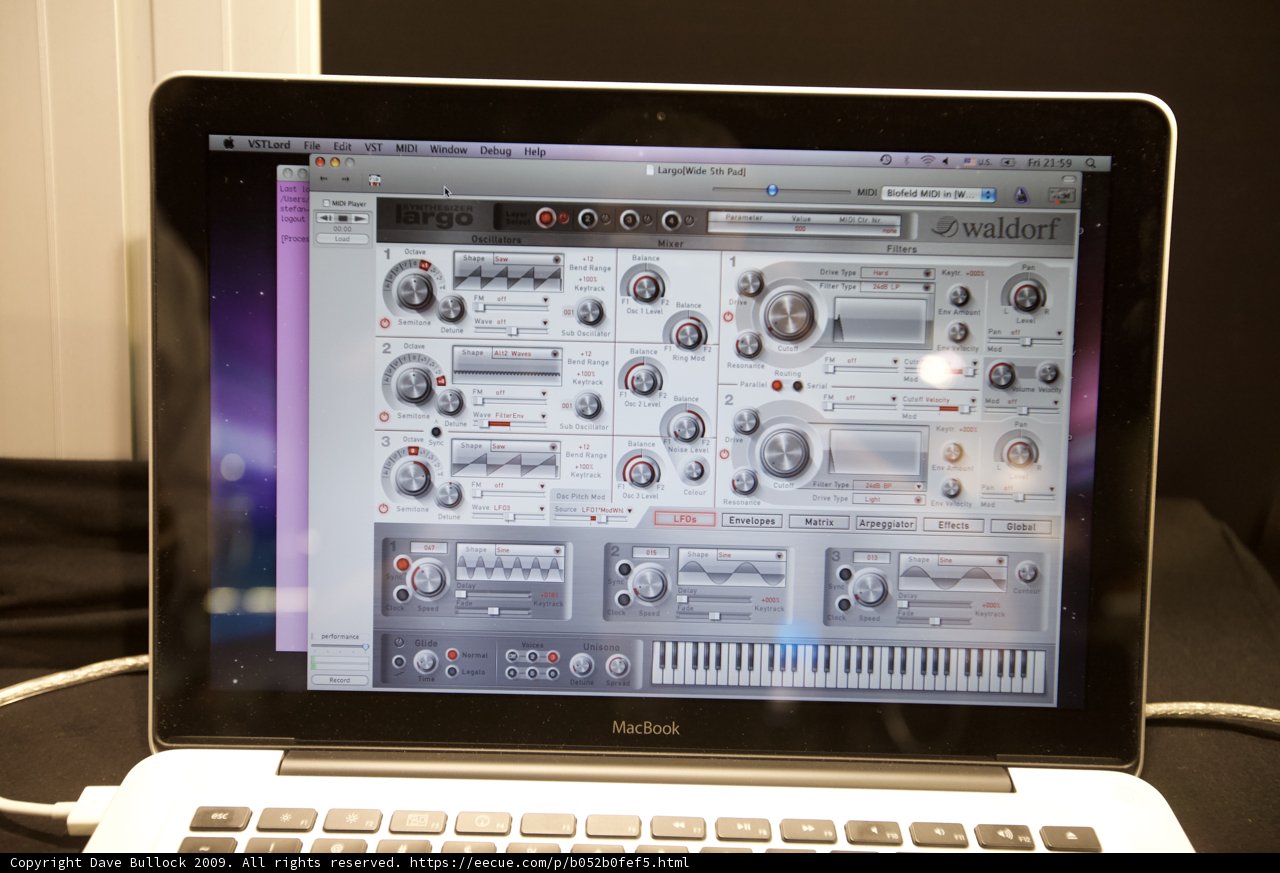This screenshot has height=873, width=1280.
Task: Click LFO 3 Contour knob
Action: pyautogui.click(x=1027, y=572)
